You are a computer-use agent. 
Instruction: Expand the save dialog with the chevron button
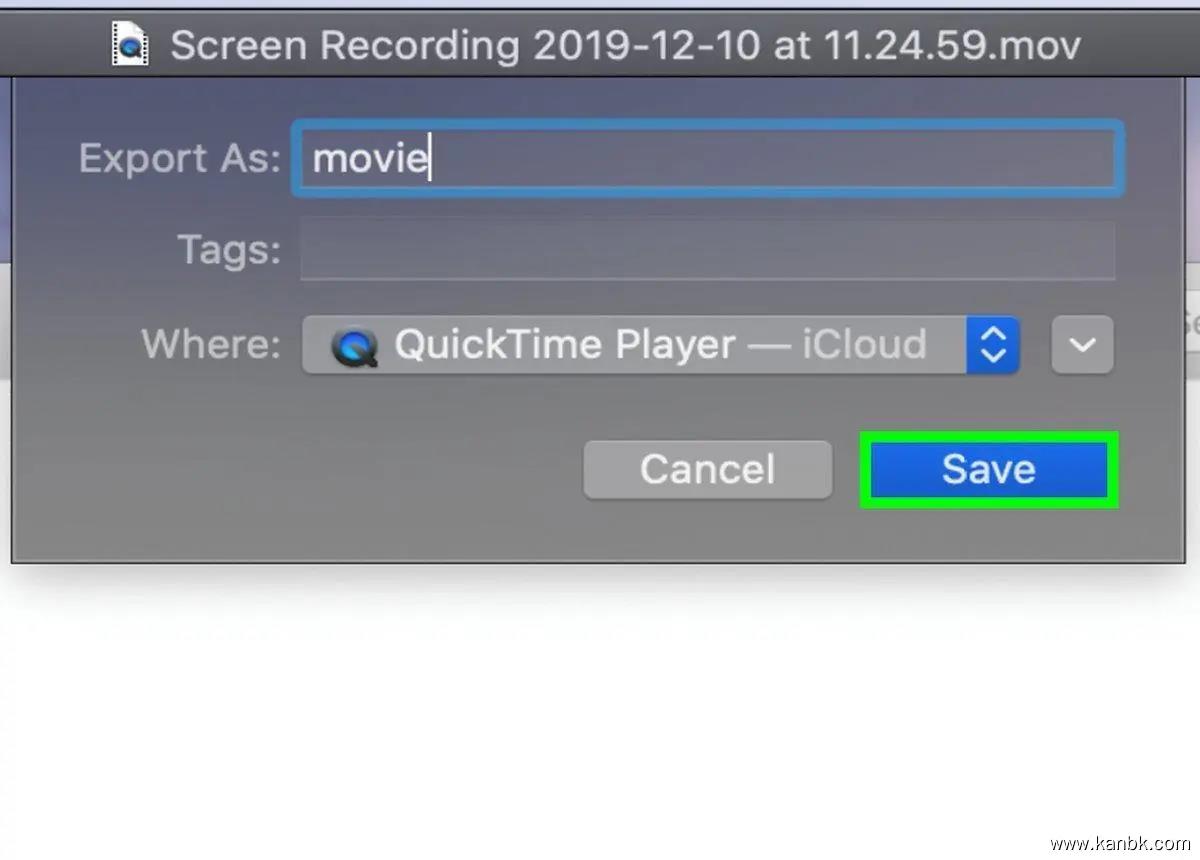click(x=1082, y=345)
